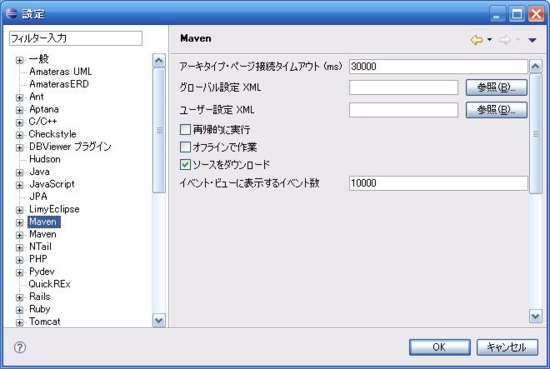Click the tree scrollbar down arrow
Screen dimensions: 550x369
coord(159,320)
